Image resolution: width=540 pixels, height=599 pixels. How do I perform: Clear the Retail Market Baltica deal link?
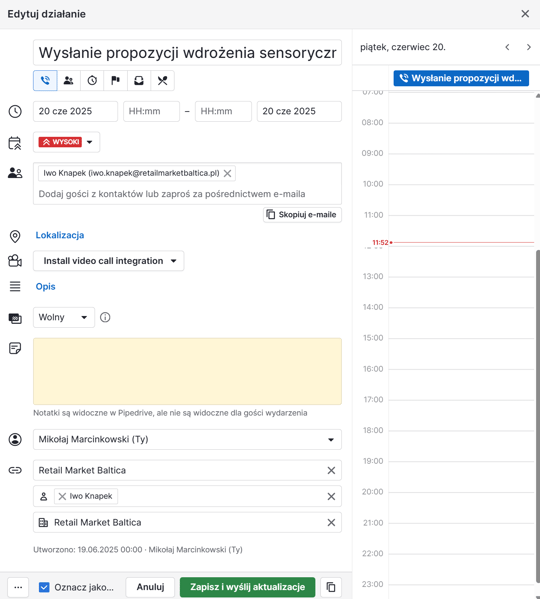[331, 471]
